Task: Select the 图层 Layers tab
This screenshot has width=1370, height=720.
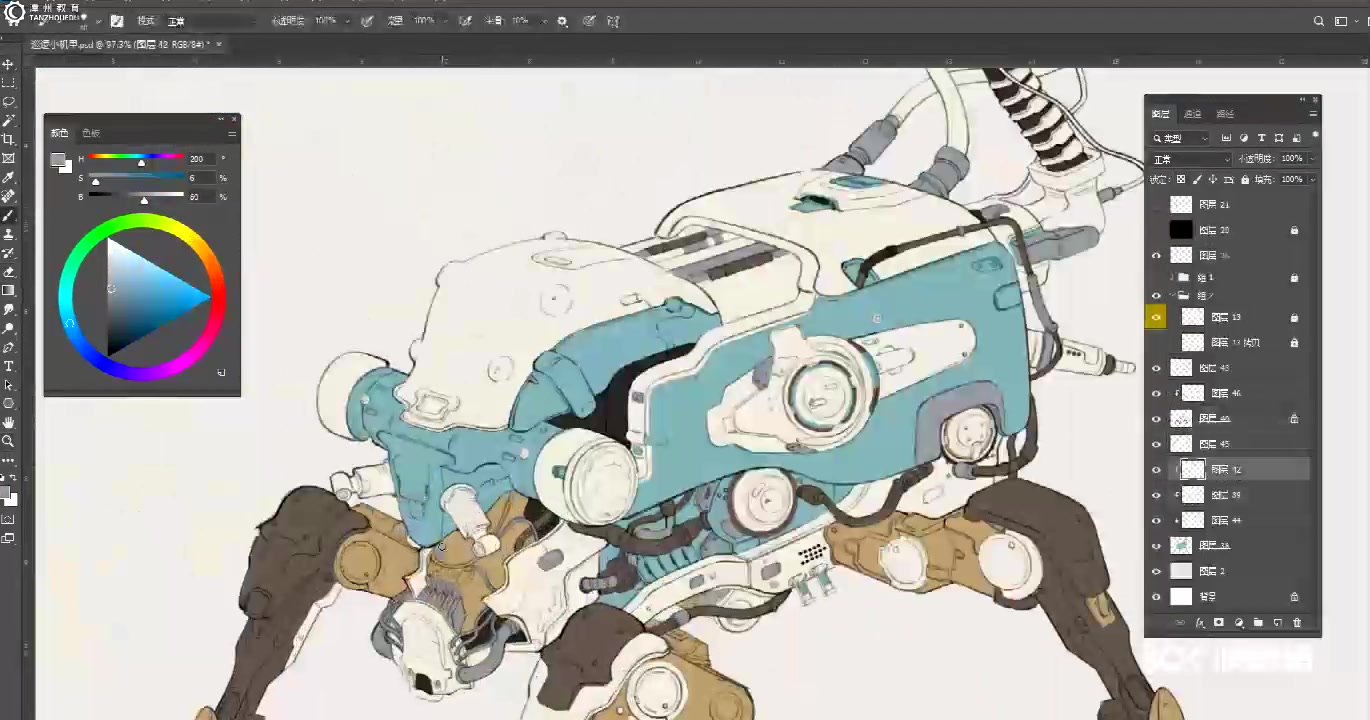Action: 1160,114
